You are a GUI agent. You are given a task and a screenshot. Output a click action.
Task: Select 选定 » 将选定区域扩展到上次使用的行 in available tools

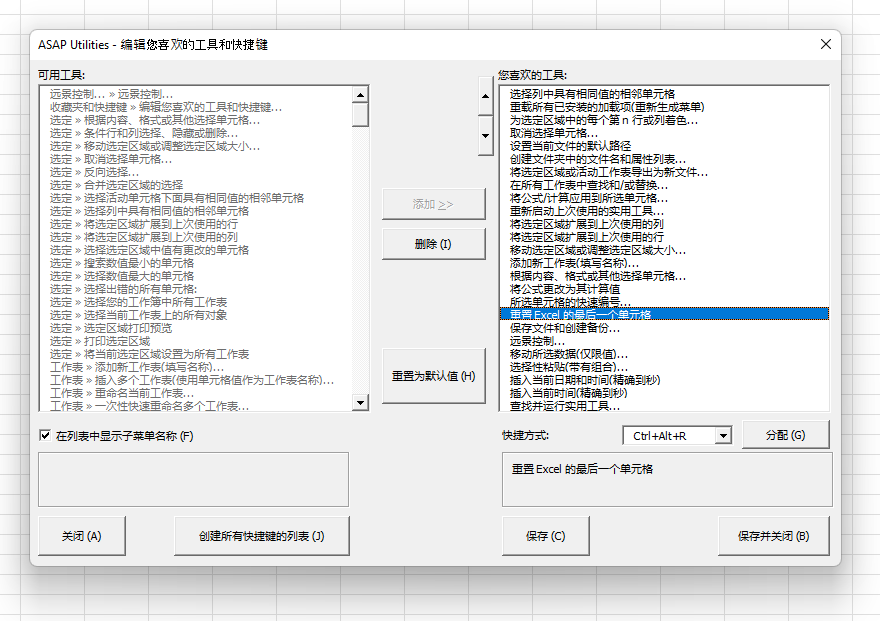tap(144, 224)
